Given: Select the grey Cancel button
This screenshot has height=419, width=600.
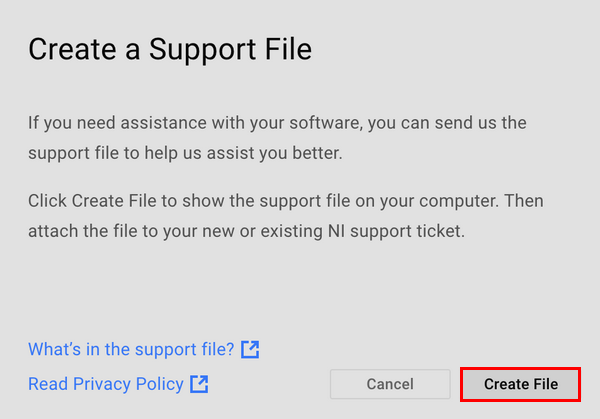Looking at the screenshot, I should (390, 384).
